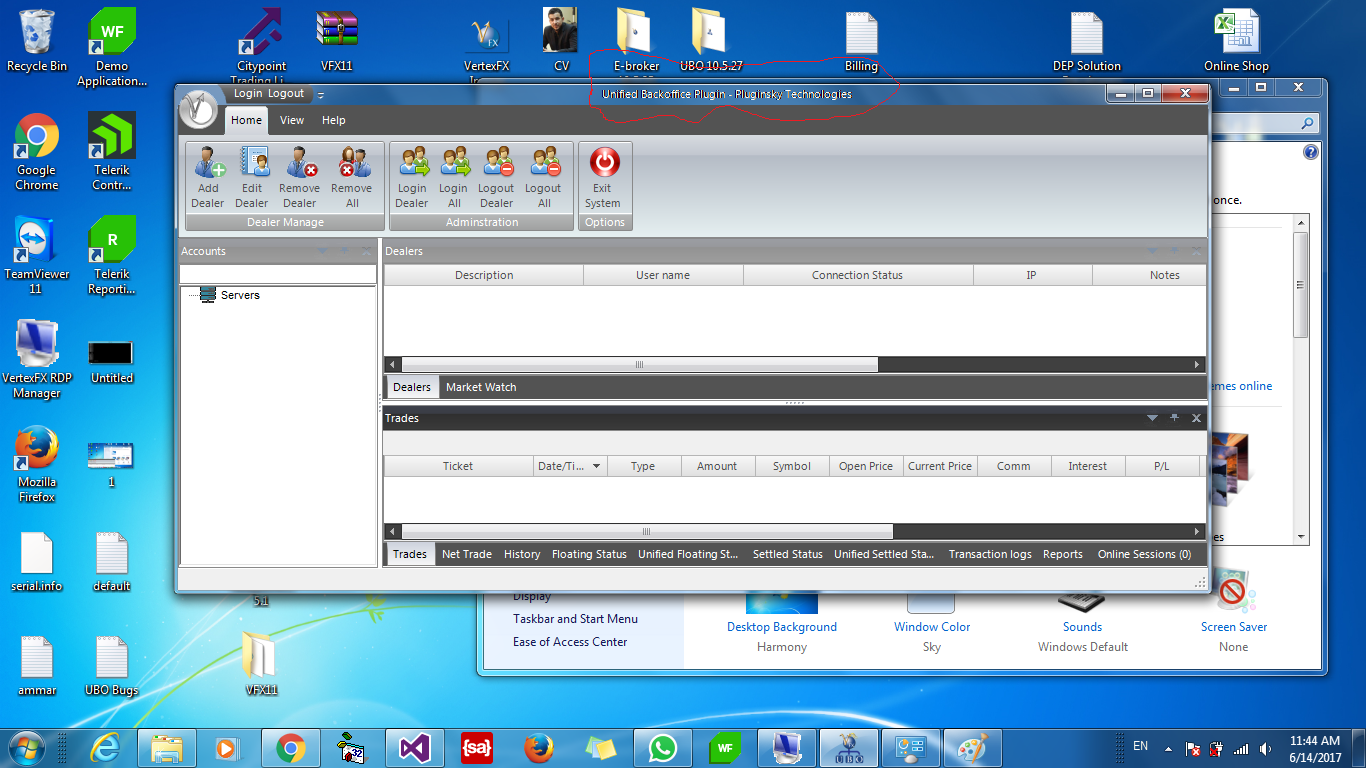Open Paint from the taskbar
The width and height of the screenshot is (1366, 768).
click(x=972, y=748)
